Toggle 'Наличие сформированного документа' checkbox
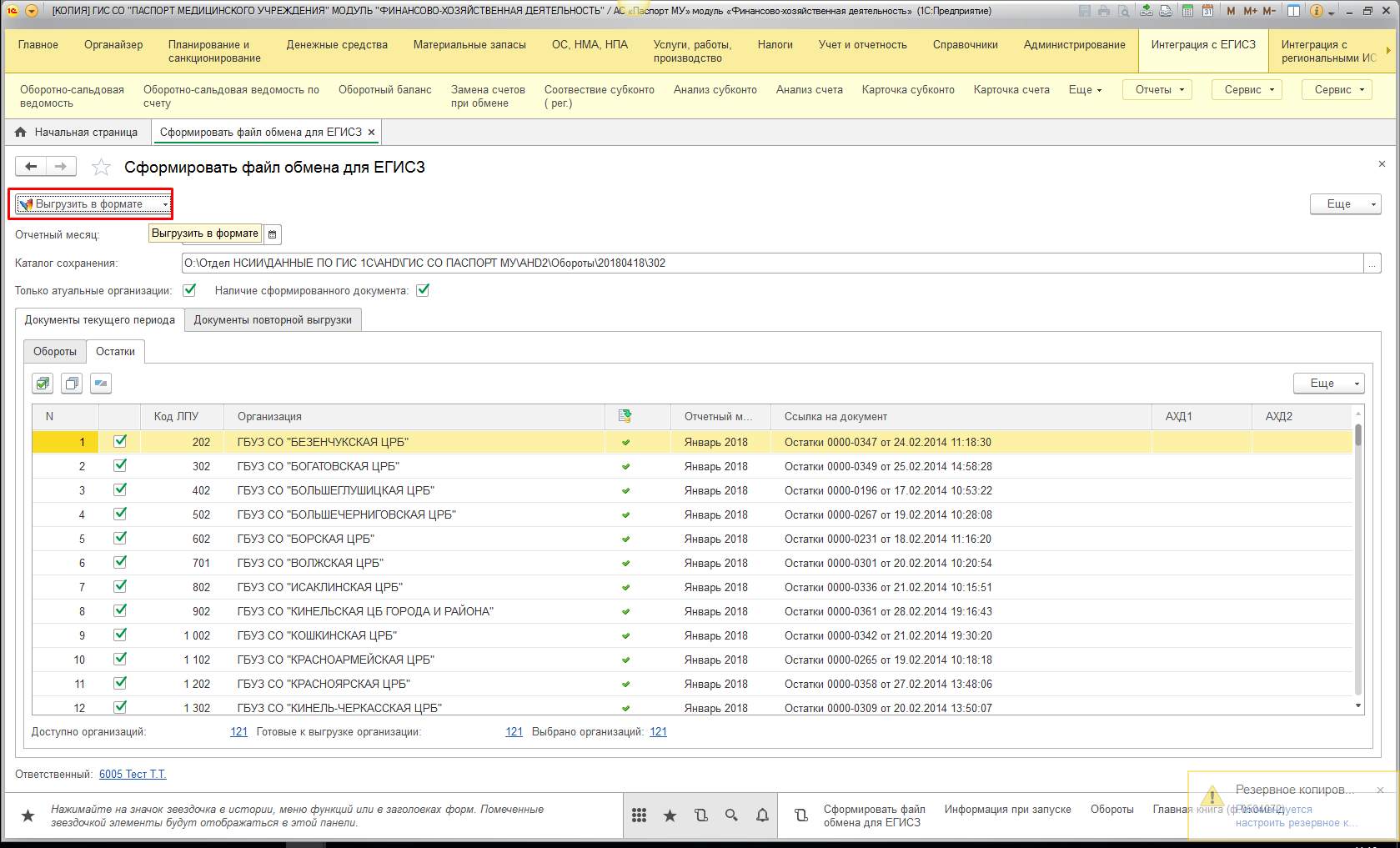This screenshot has height=848, width=1400. coord(423,290)
